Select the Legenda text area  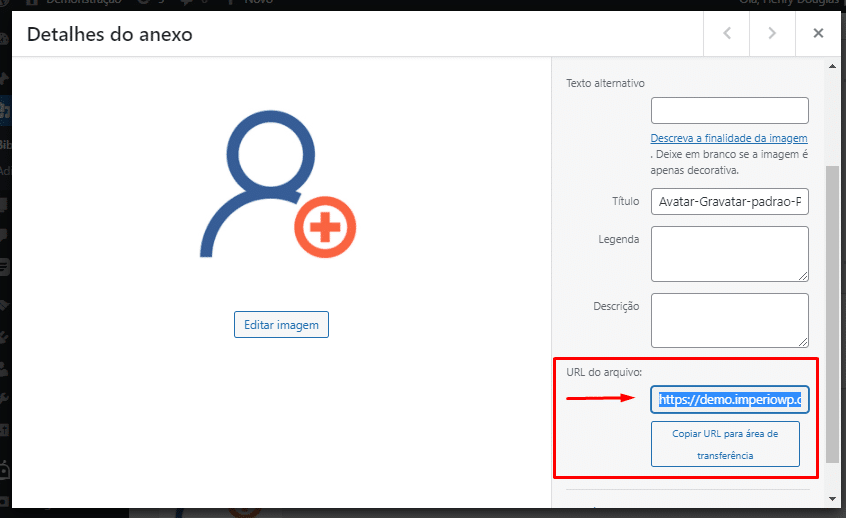(729, 253)
